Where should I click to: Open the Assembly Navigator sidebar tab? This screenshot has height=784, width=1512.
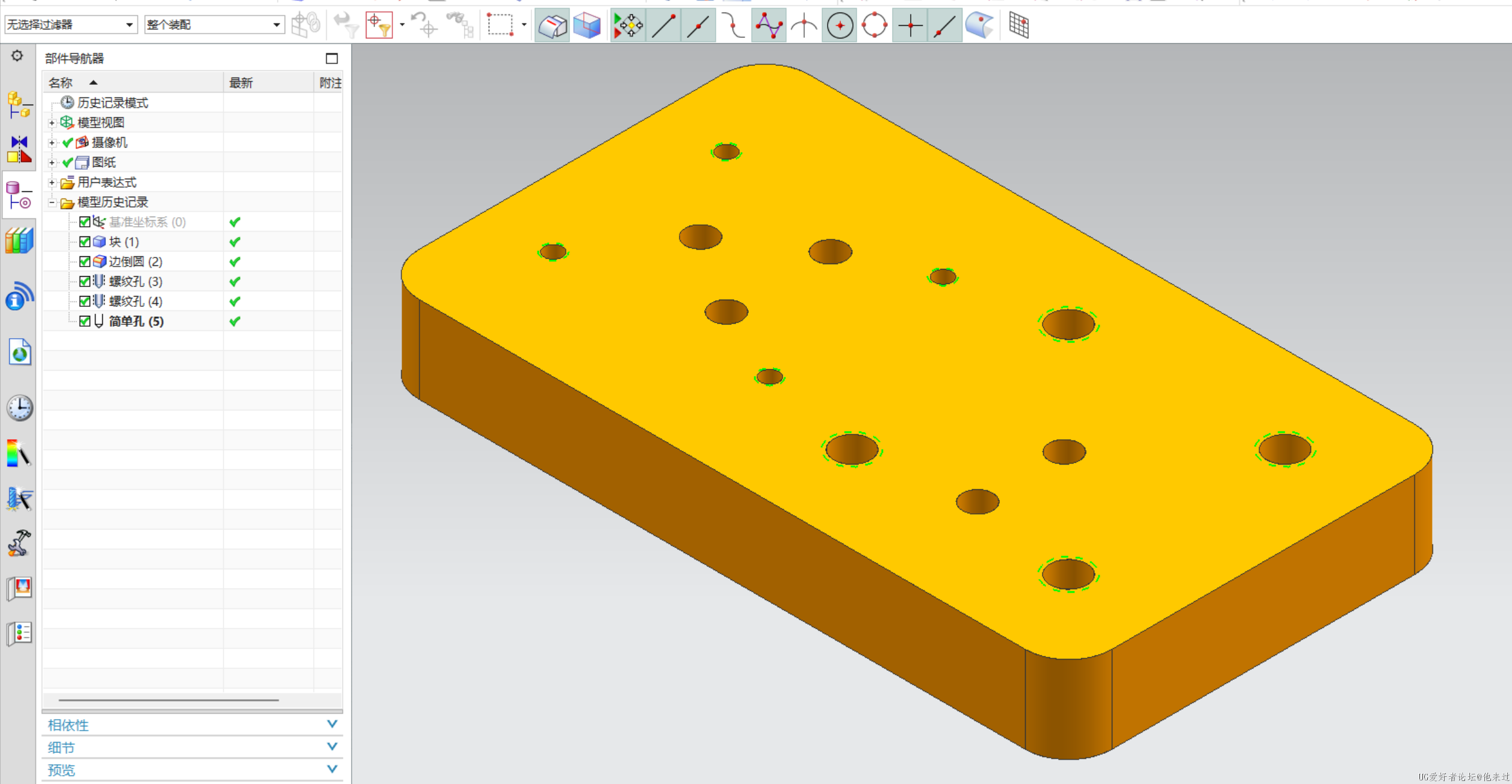(x=19, y=106)
